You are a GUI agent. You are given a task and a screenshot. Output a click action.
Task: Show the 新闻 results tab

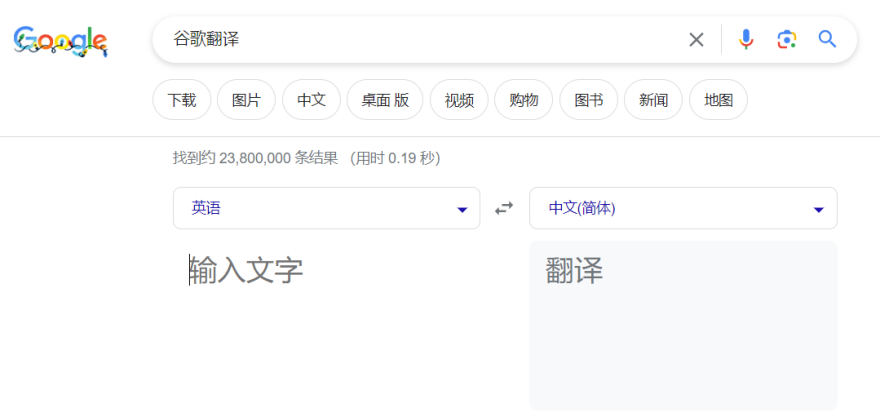pos(653,100)
